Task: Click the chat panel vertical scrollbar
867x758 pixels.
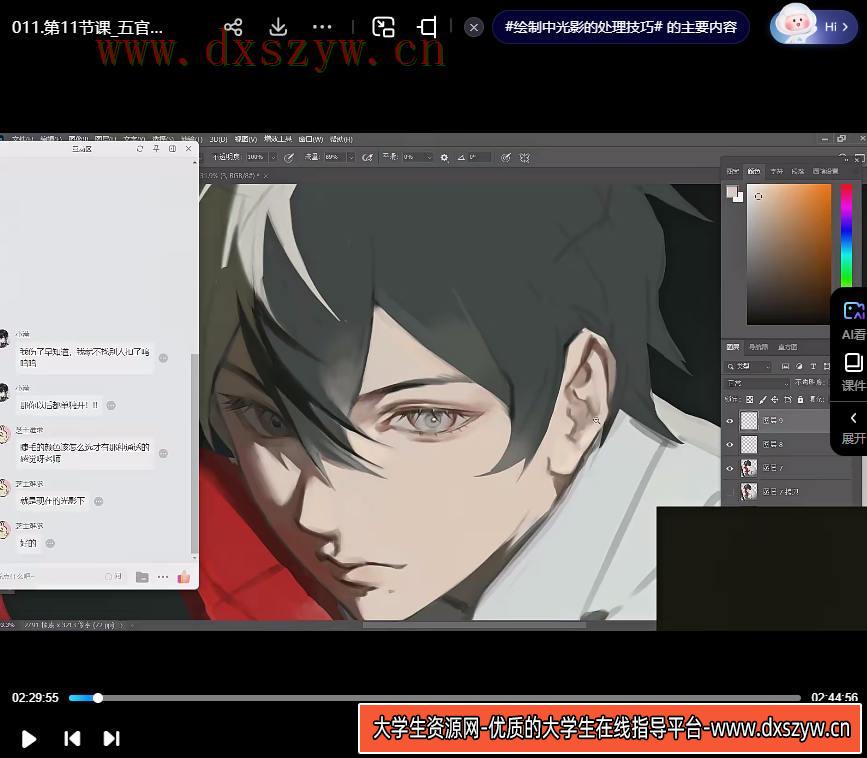Action: pyautogui.click(x=194, y=453)
